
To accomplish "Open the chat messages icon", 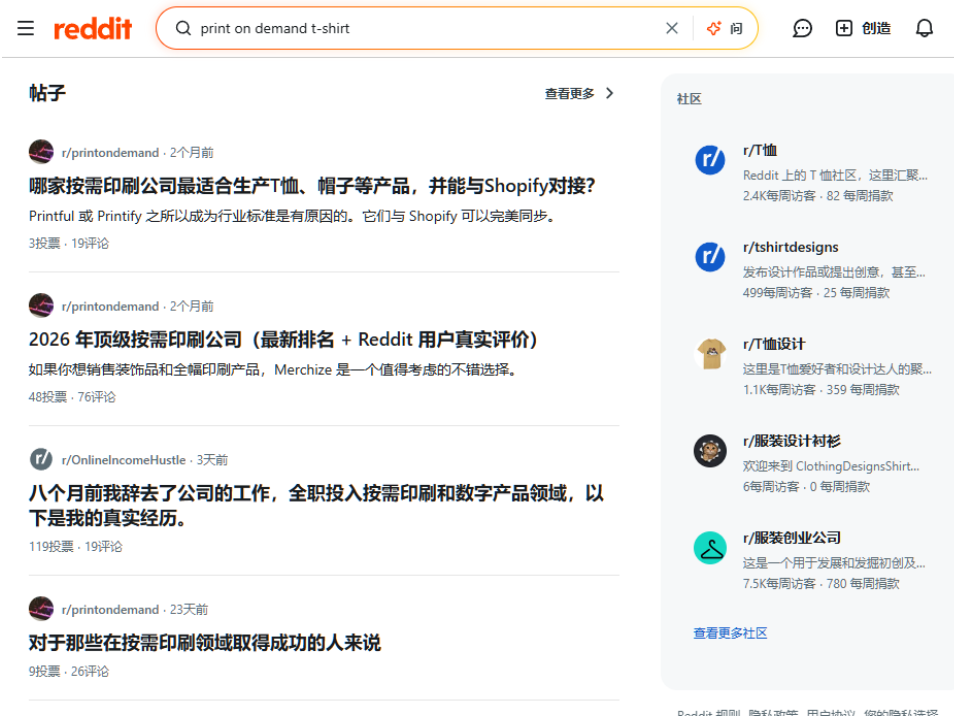I will pos(802,28).
